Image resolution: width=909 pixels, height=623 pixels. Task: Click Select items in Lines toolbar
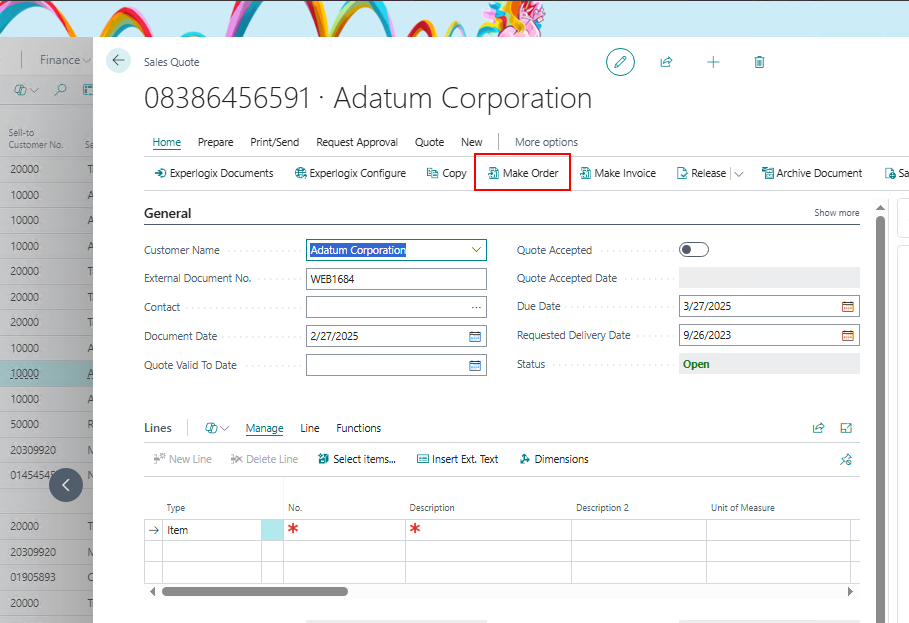[357, 459]
